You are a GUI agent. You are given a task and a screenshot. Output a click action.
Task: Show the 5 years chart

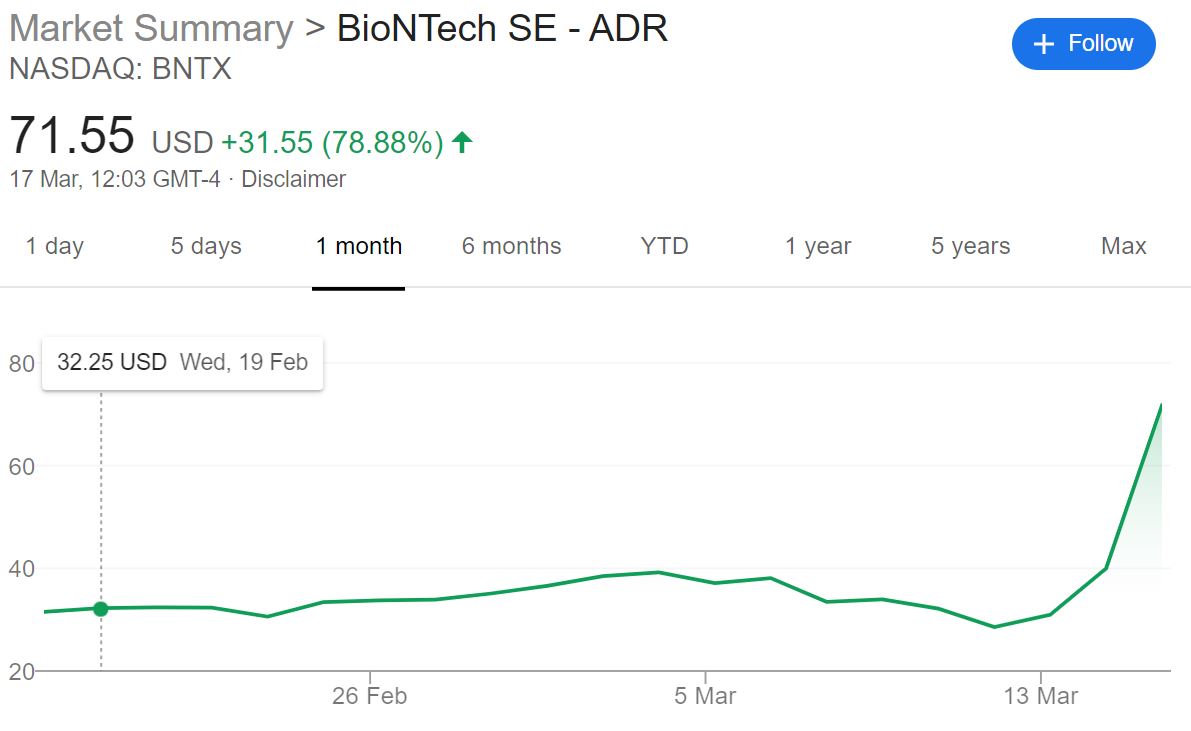(970, 246)
